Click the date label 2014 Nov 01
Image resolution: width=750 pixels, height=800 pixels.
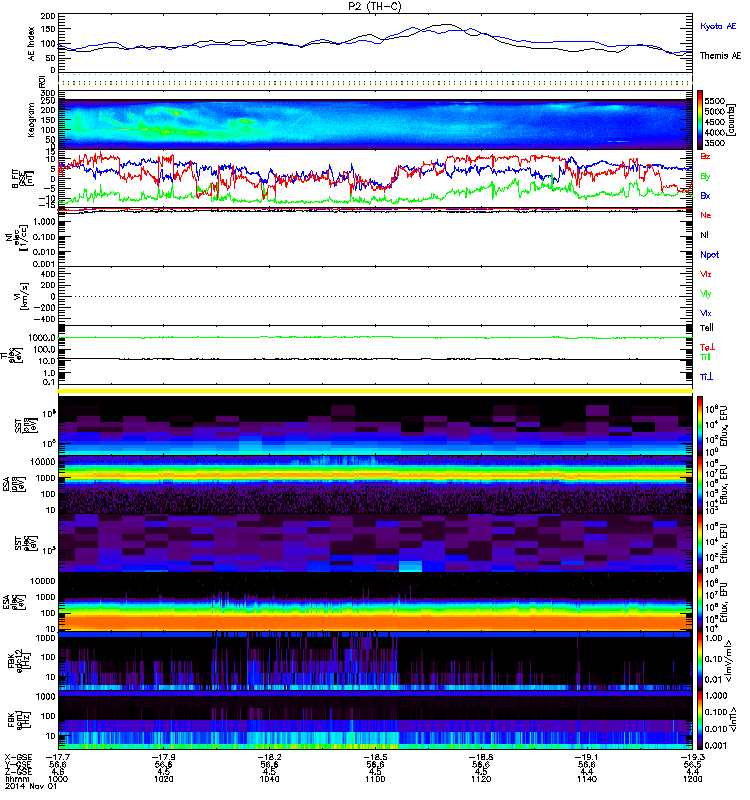tap(31, 786)
